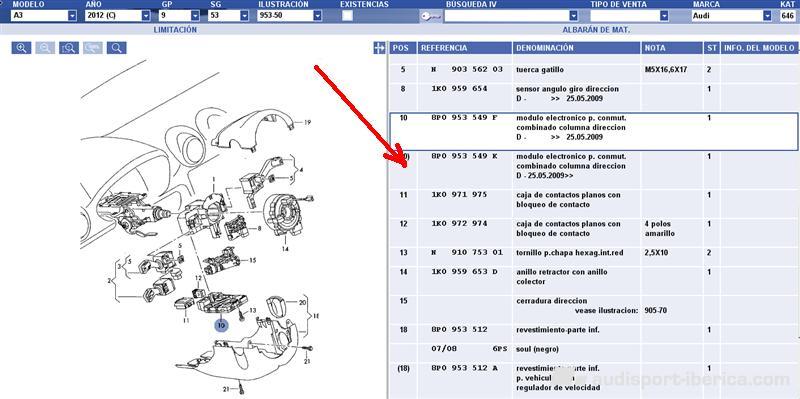Viewport: 800px width, 399px height.
Task: Click the panel splitter arrows icon
Action: [x=379, y=48]
